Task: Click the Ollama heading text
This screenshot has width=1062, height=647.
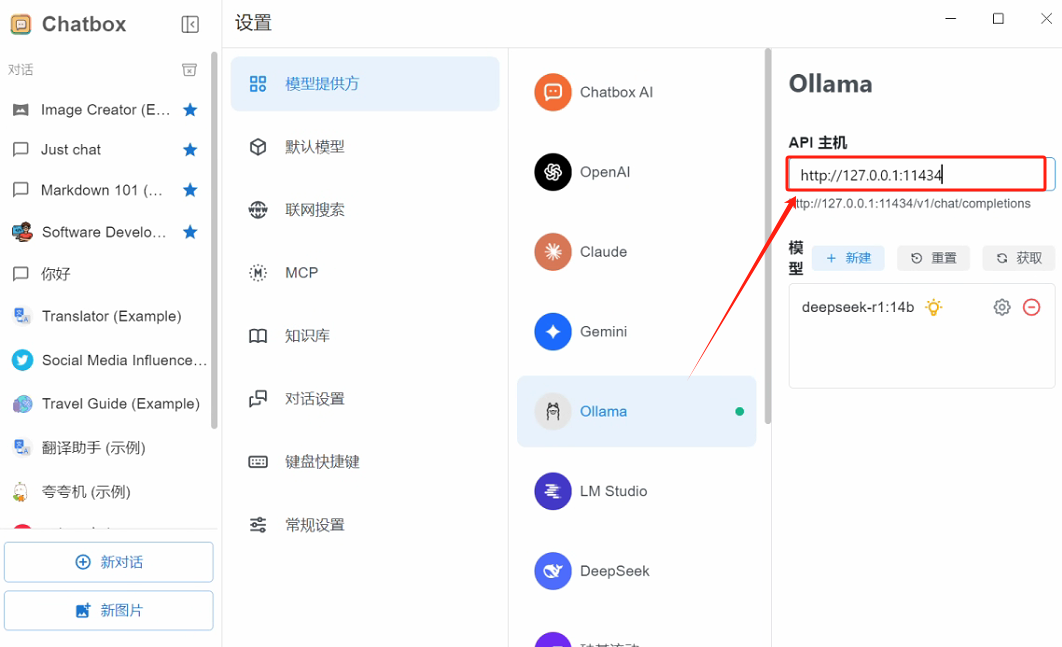Action: [830, 84]
